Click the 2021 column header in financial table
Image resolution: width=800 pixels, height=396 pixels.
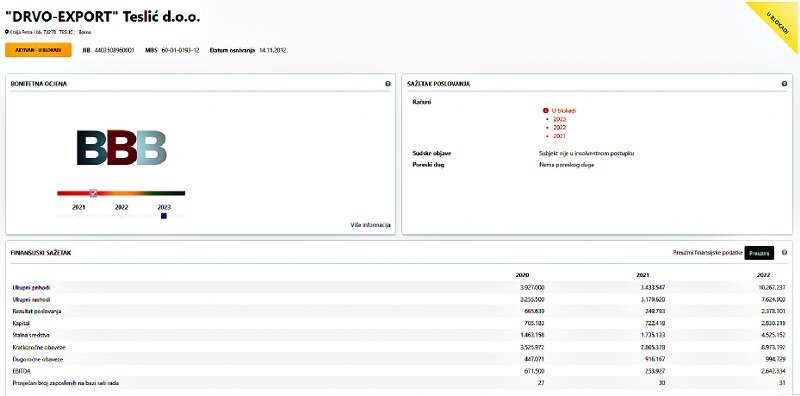point(643,275)
